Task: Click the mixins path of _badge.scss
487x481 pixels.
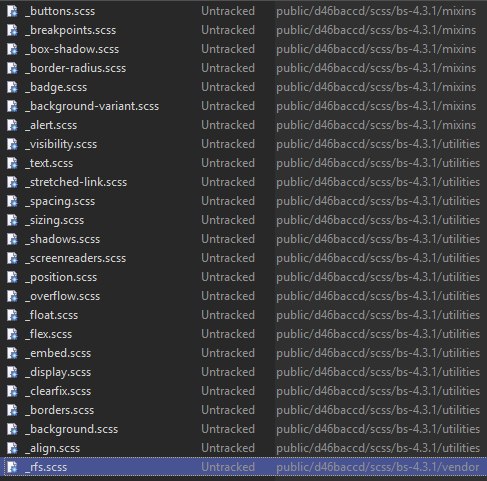Action: pos(376,87)
